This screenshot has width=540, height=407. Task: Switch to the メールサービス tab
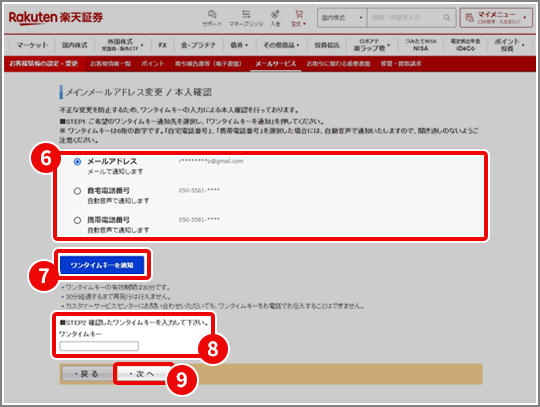(x=276, y=64)
